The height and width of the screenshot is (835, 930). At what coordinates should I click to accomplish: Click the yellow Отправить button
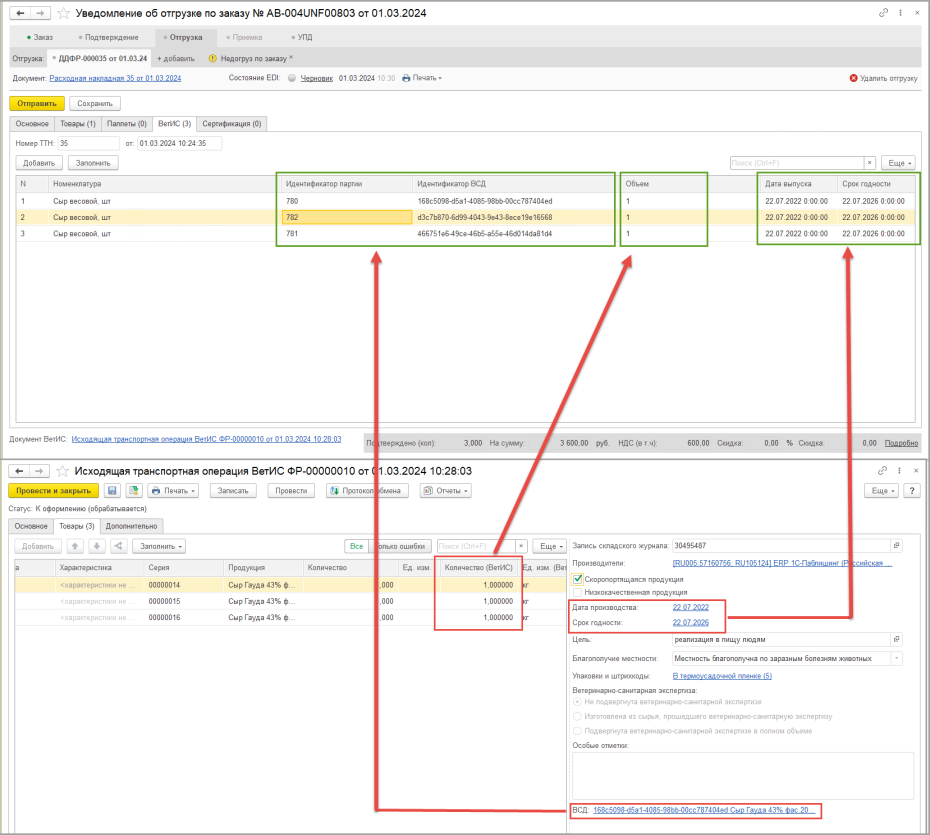pyautogui.click(x=37, y=103)
